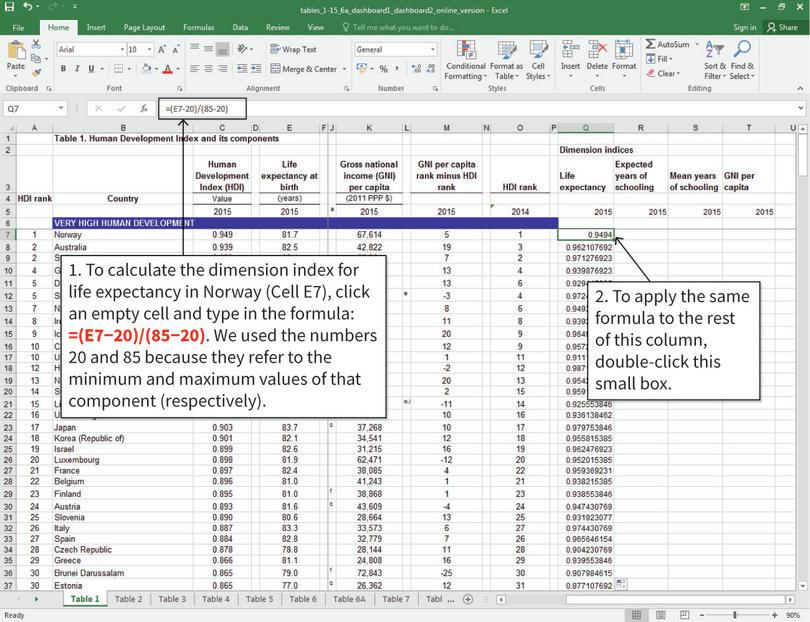Switch to the Insert ribbon tab
Viewport: 810px width, 622px height.
(x=96, y=27)
